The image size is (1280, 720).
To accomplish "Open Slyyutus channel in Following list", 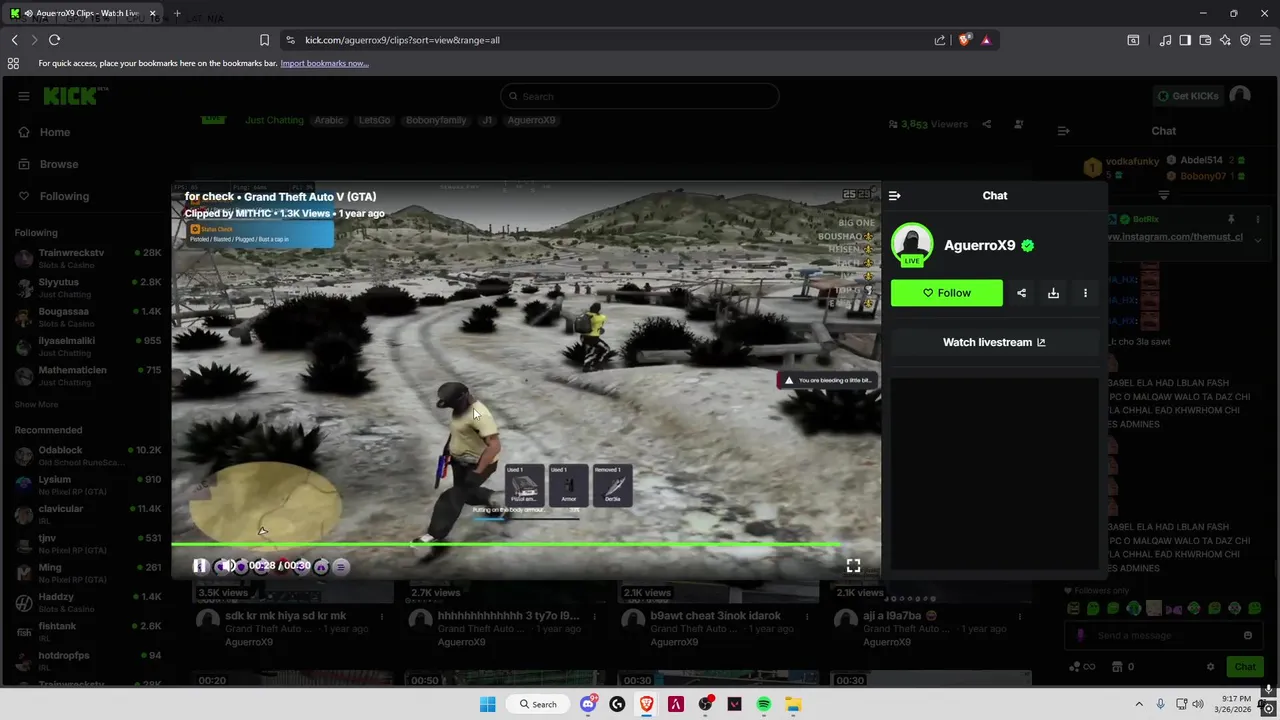I will pos(88,287).
